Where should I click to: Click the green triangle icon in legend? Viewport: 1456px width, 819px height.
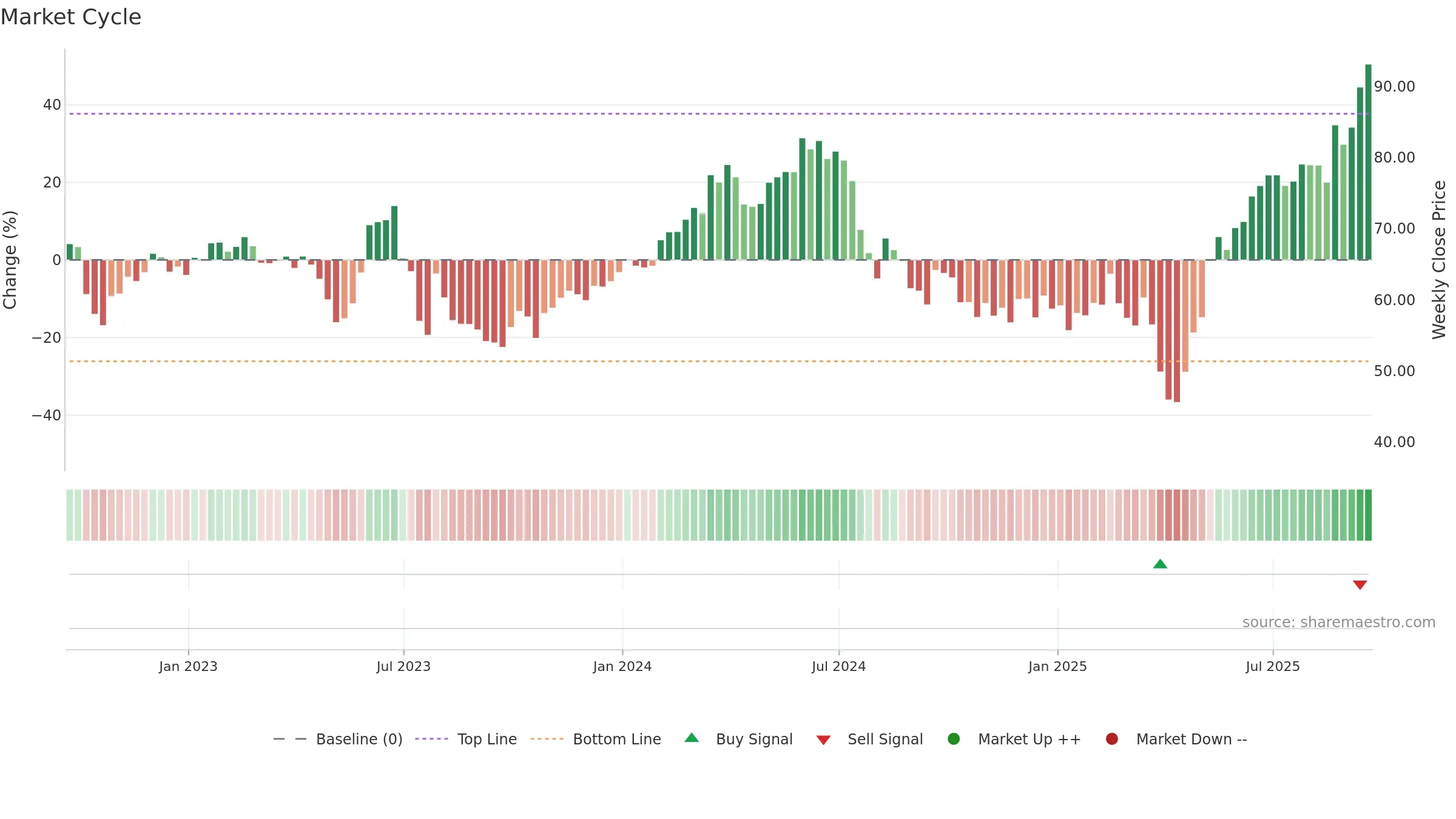coord(692,738)
